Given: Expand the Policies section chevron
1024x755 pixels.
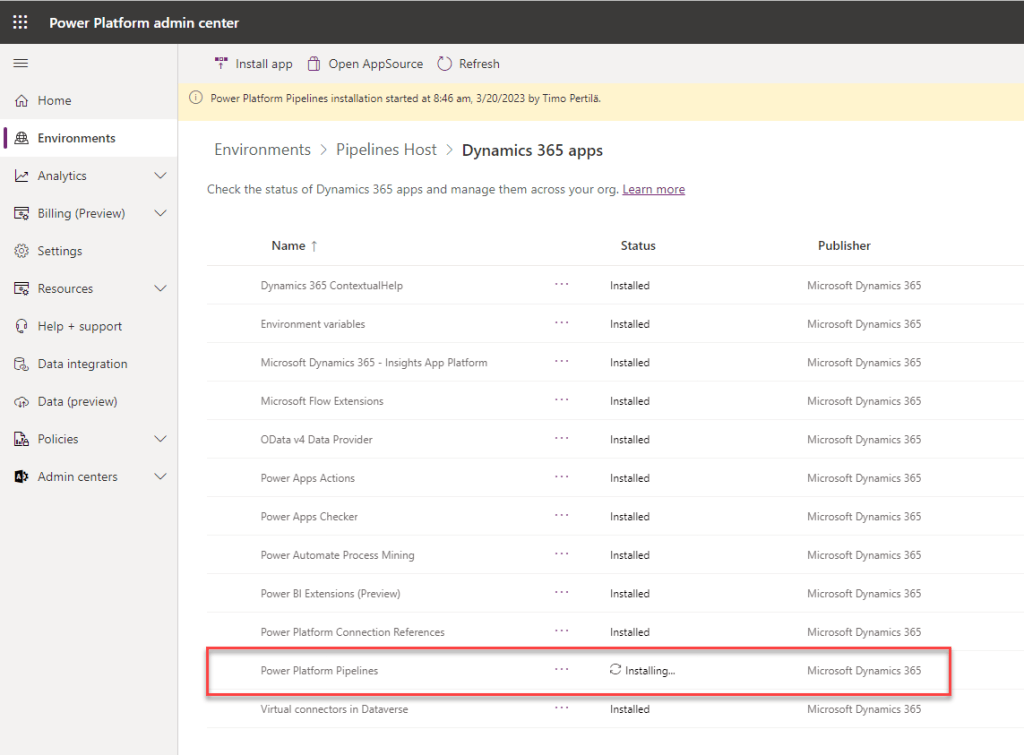Looking at the screenshot, I should (x=160, y=439).
